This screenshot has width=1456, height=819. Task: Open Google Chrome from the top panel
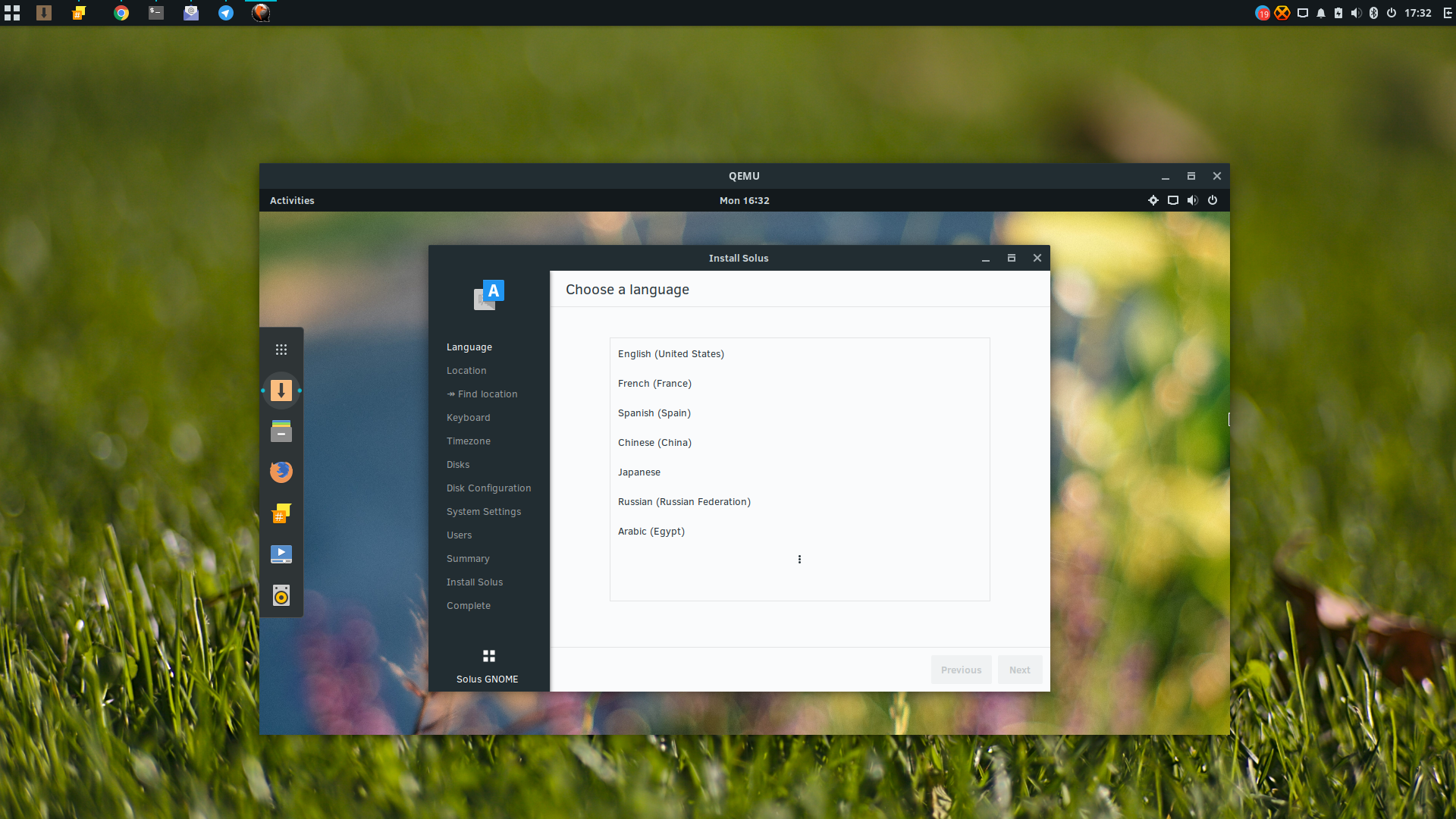click(121, 13)
